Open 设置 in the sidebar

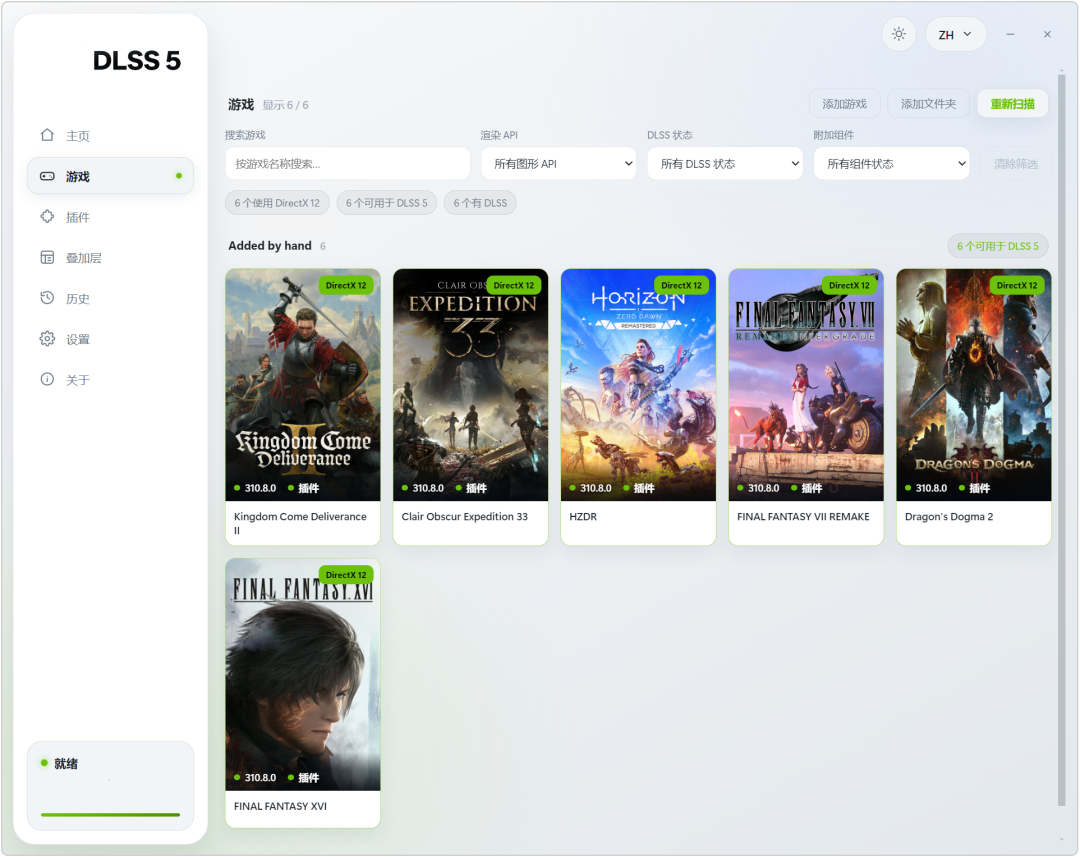[x=110, y=339]
